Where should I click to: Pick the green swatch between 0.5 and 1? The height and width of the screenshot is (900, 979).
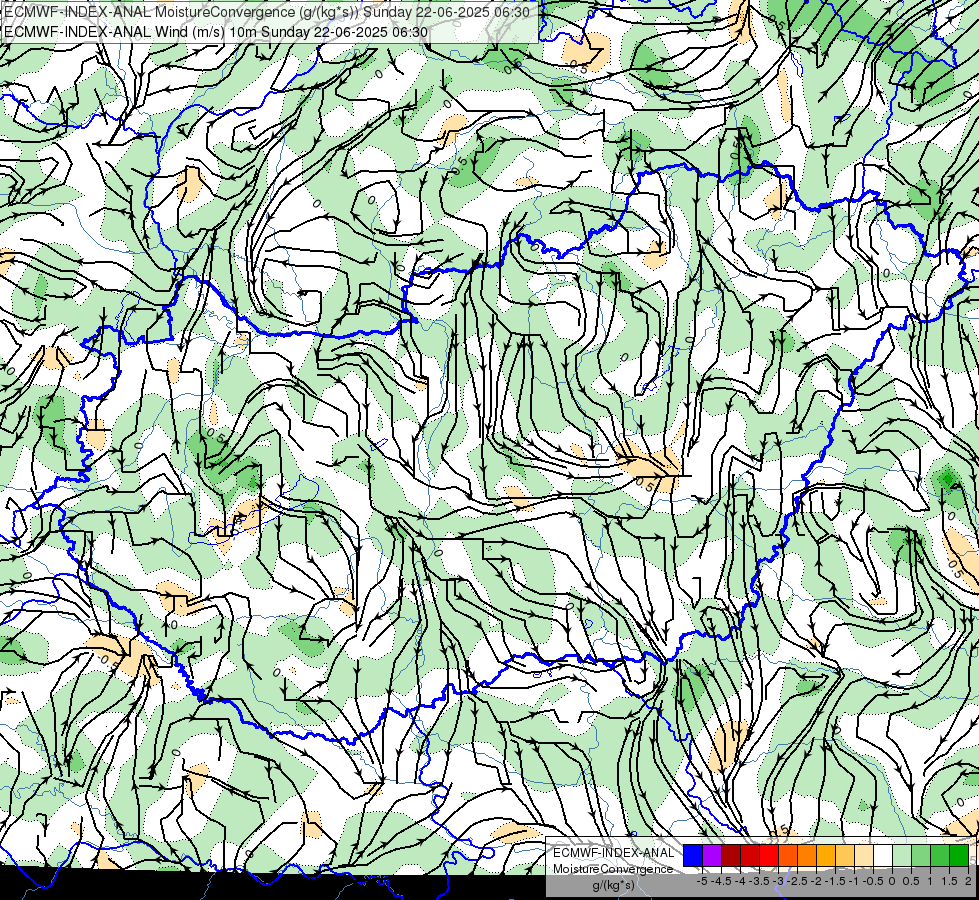[921, 855]
